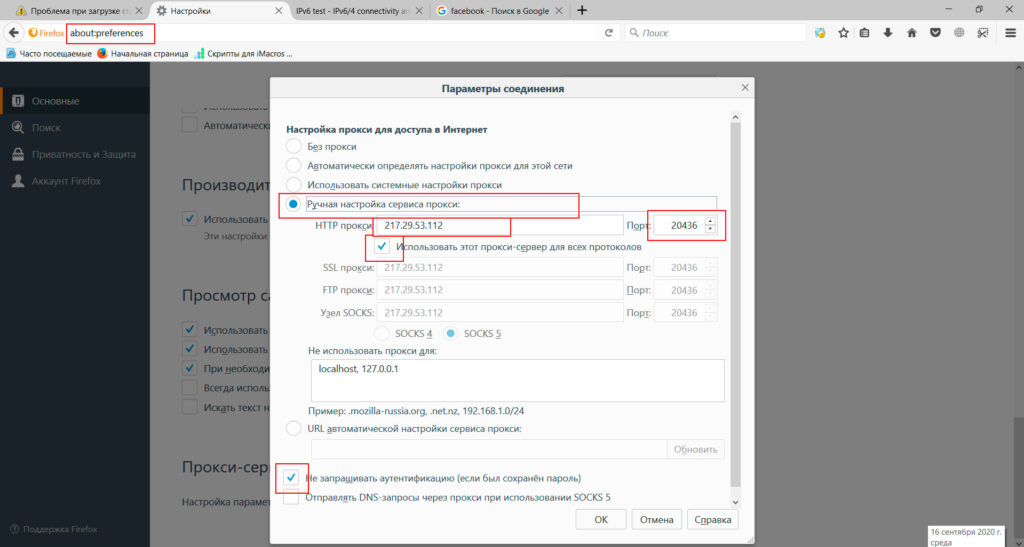
Task: Click the screenshot scissors icon in toolbar
Action: pyautogui.click(x=982, y=33)
